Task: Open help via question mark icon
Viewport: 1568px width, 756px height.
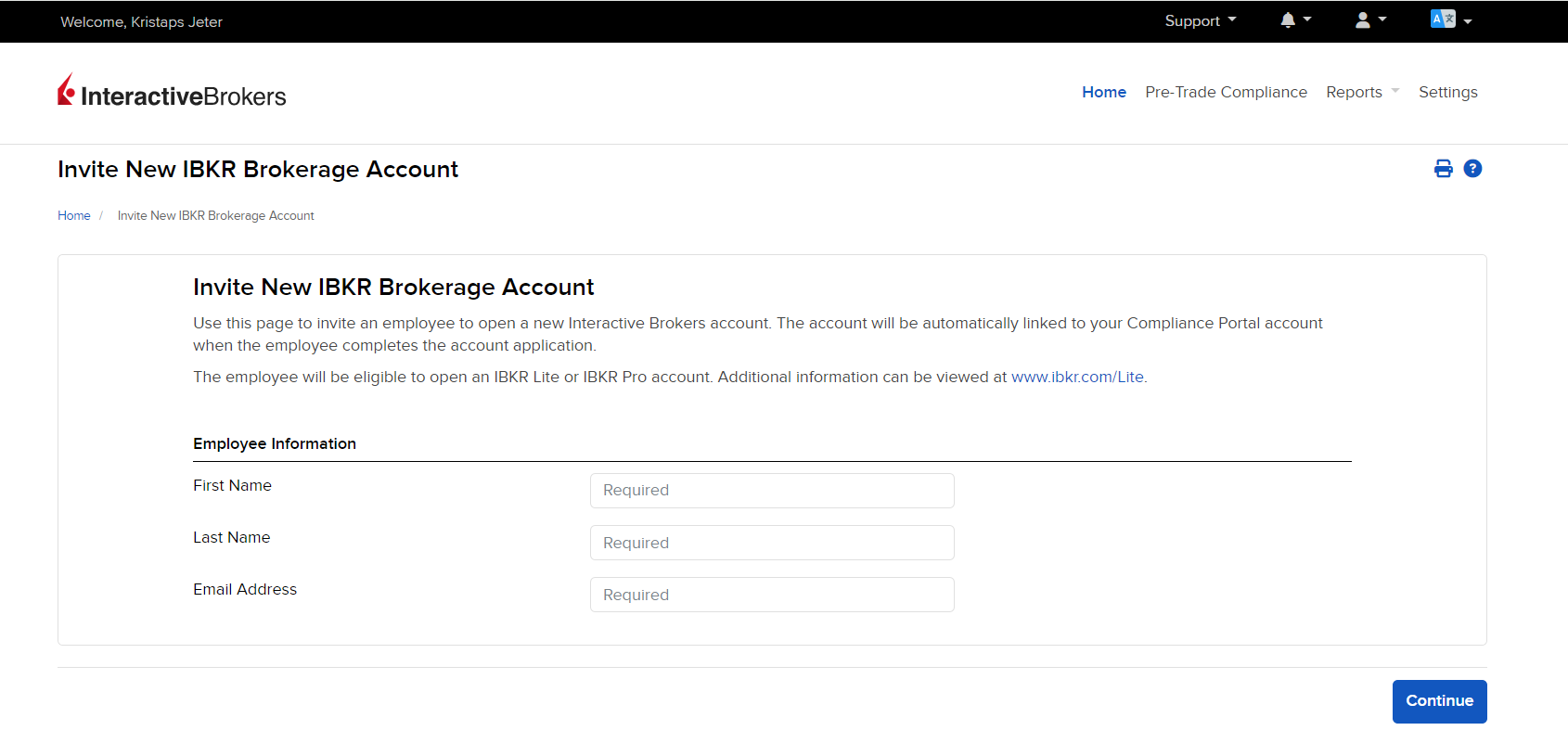Action: pyautogui.click(x=1472, y=169)
